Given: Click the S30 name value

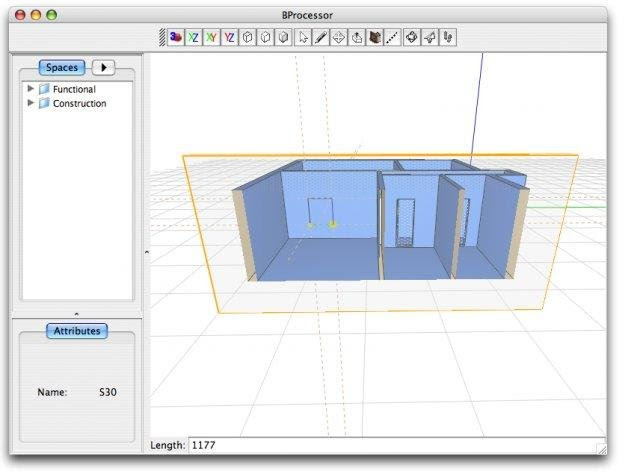Looking at the screenshot, I should pos(108,392).
